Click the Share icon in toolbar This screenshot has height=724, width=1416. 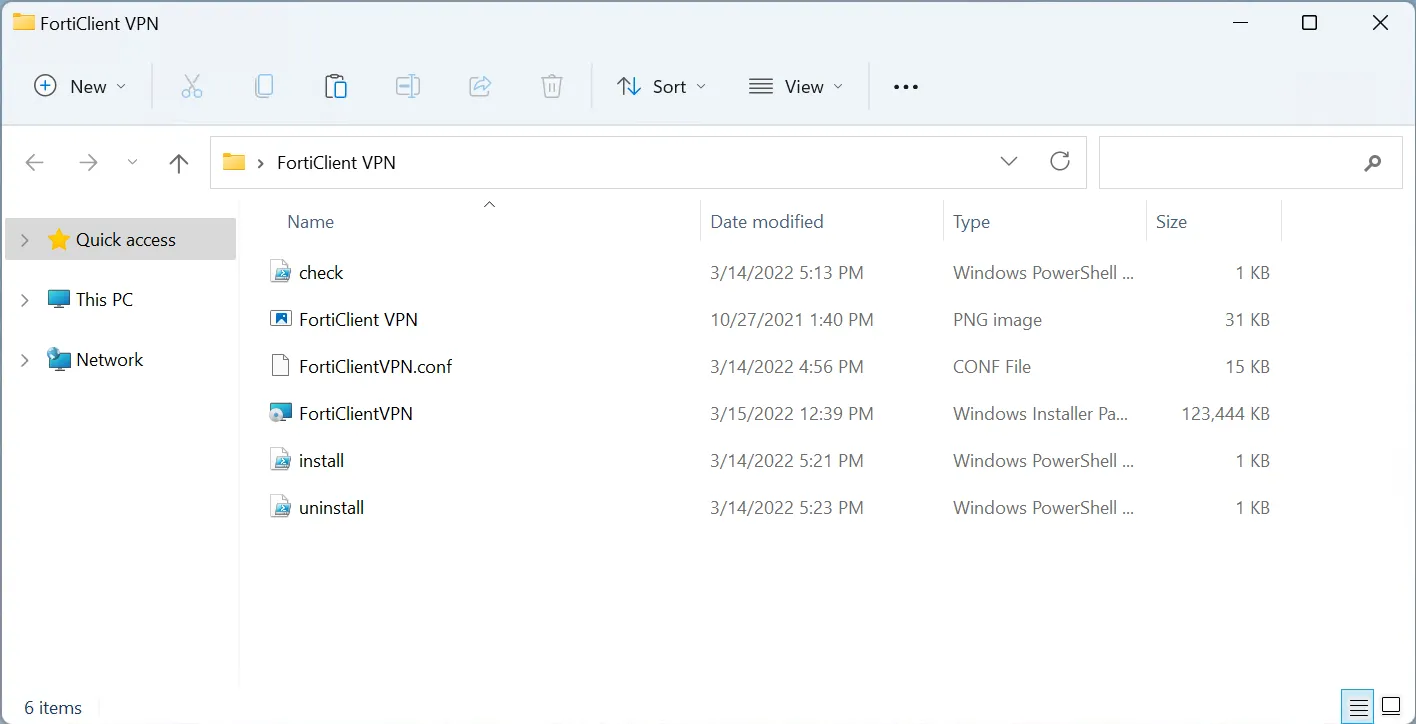(x=480, y=87)
